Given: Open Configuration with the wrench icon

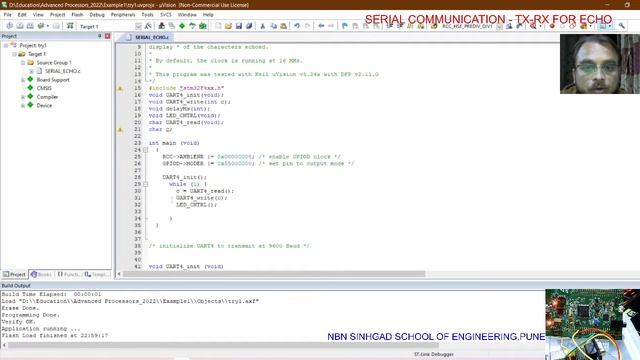Looking at the screenshot, I should [622, 26].
